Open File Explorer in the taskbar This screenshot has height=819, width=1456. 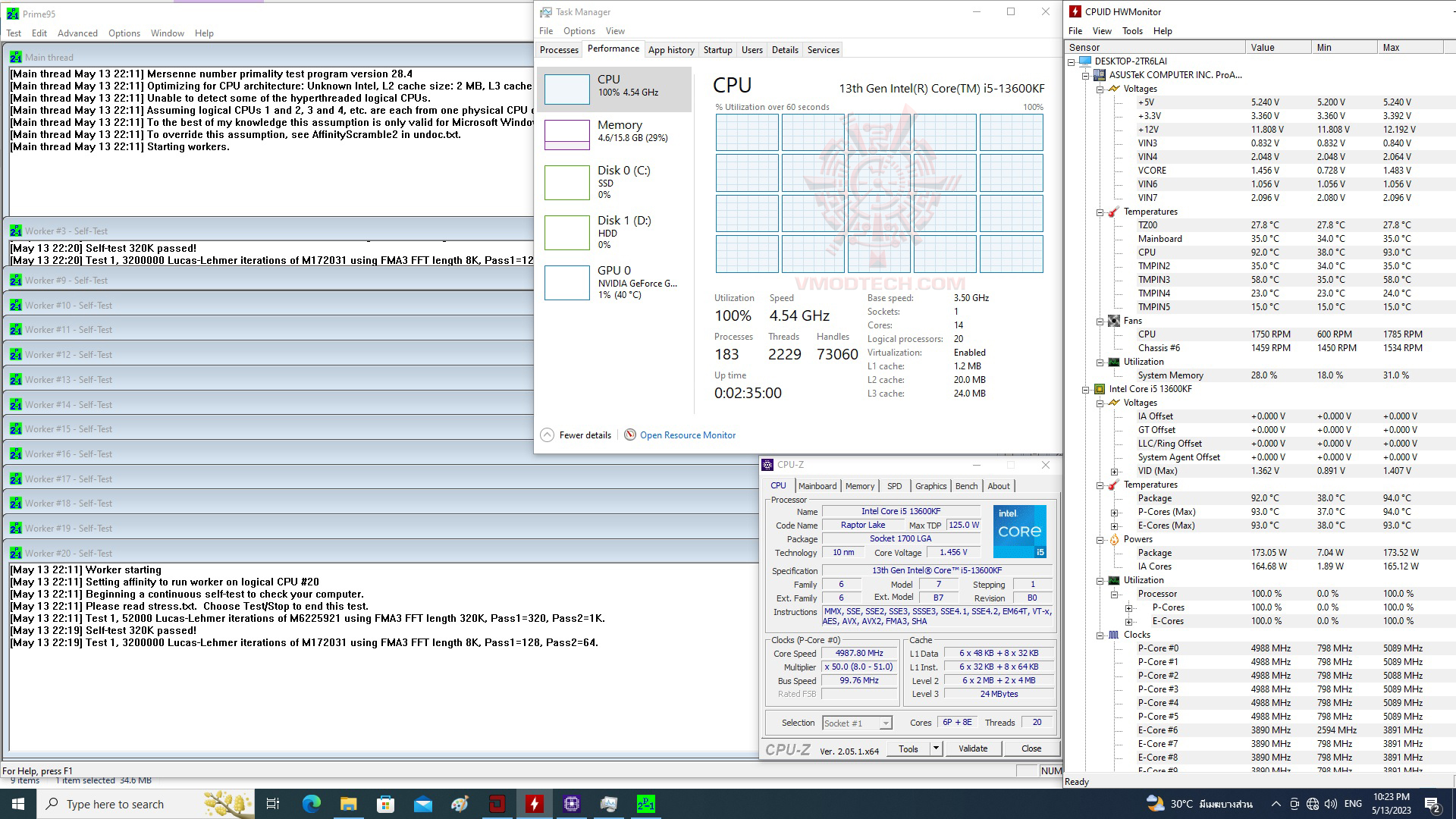tap(348, 804)
